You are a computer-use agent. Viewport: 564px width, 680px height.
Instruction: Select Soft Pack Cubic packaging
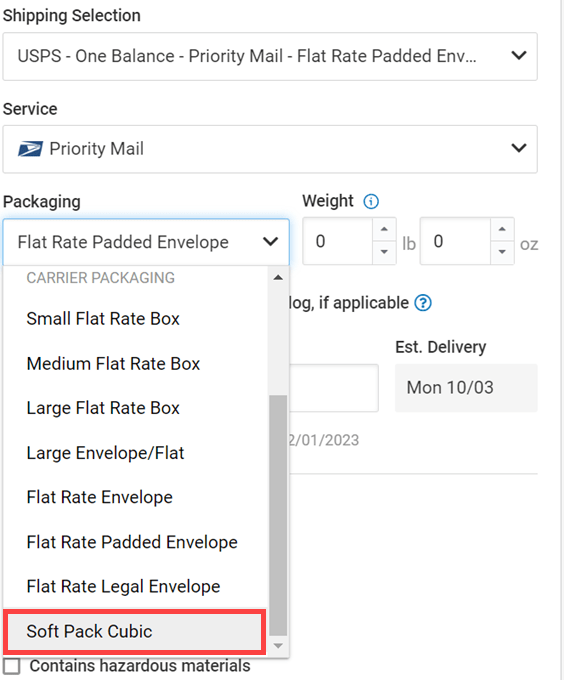[134, 631]
